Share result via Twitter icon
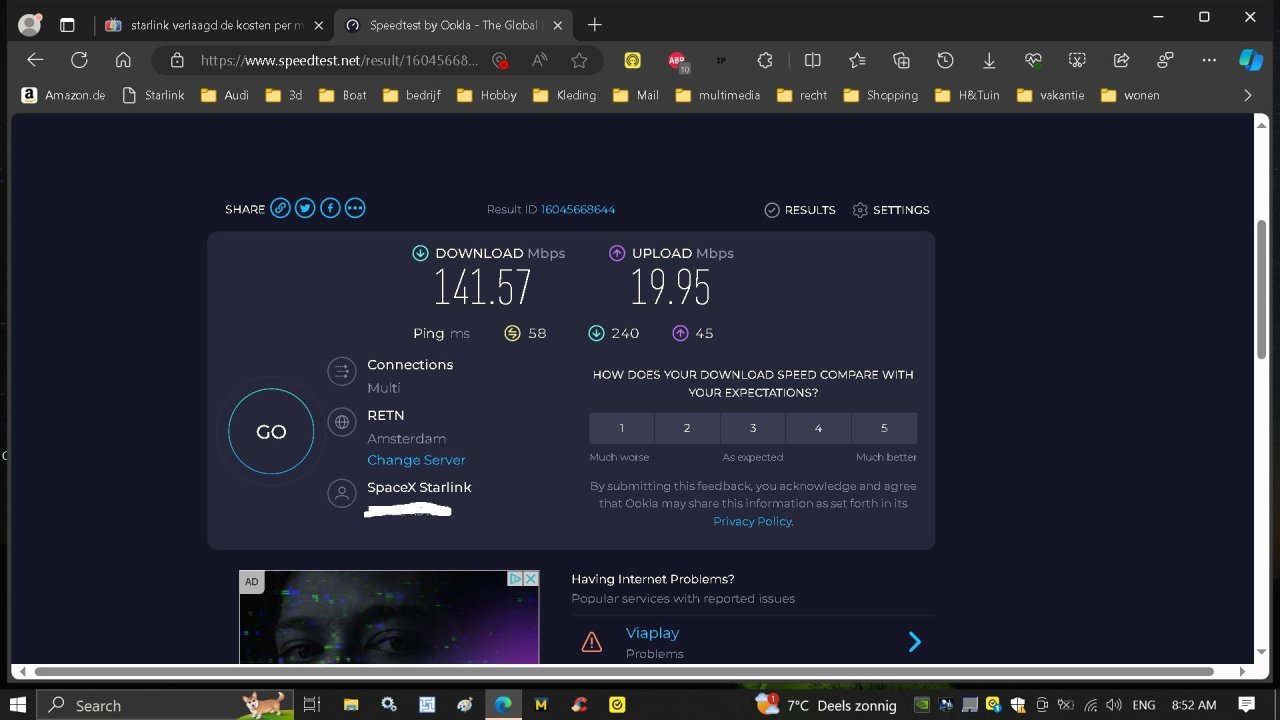 click(305, 208)
